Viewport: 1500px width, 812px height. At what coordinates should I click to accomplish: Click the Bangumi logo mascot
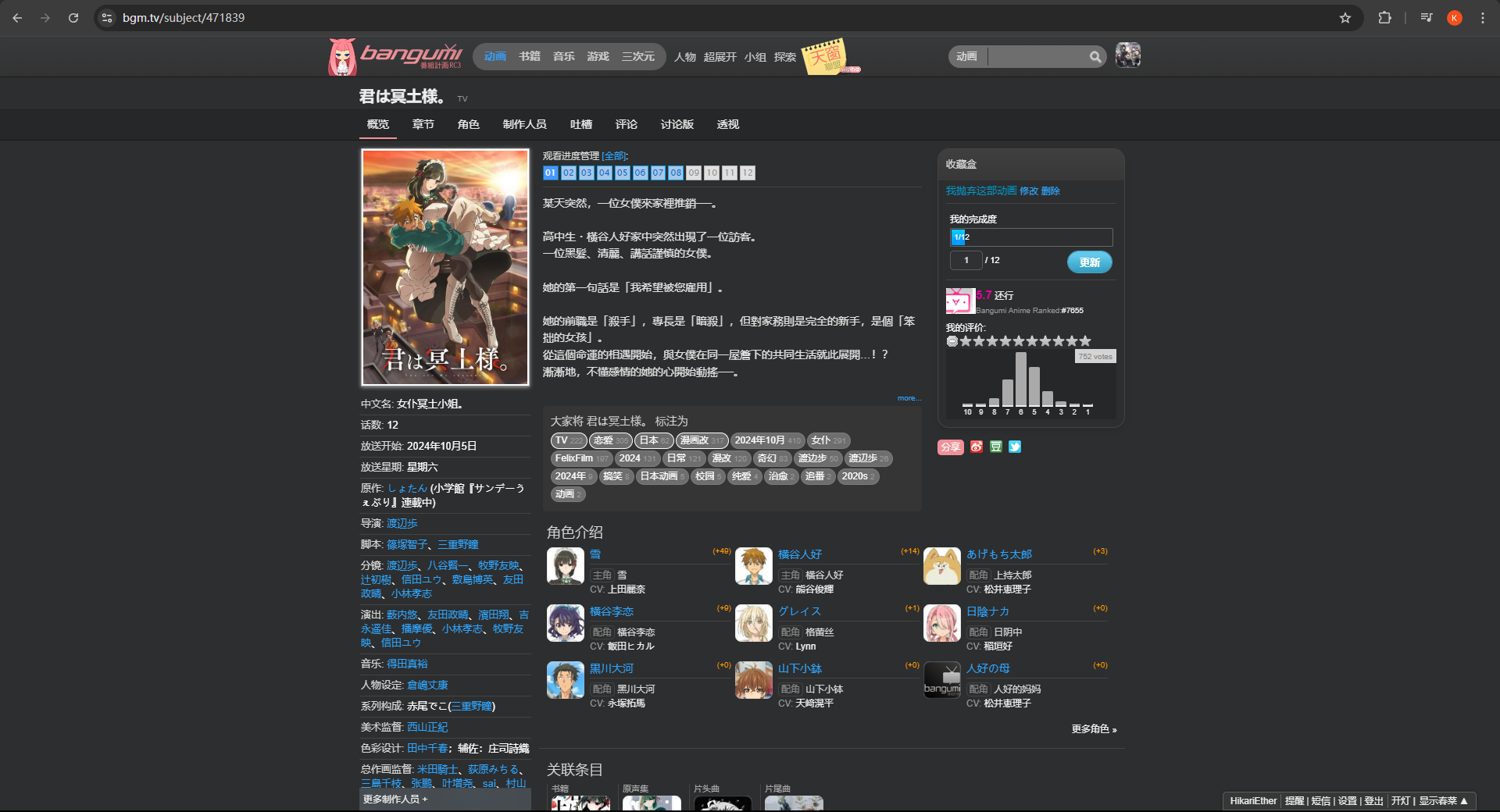click(342, 56)
